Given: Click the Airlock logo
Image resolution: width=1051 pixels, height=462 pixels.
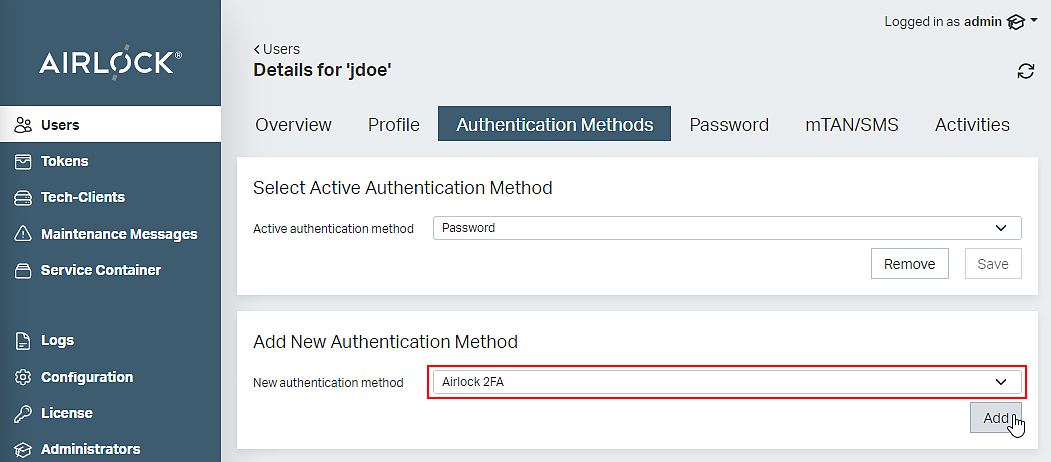Looking at the screenshot, I should 110,63.
